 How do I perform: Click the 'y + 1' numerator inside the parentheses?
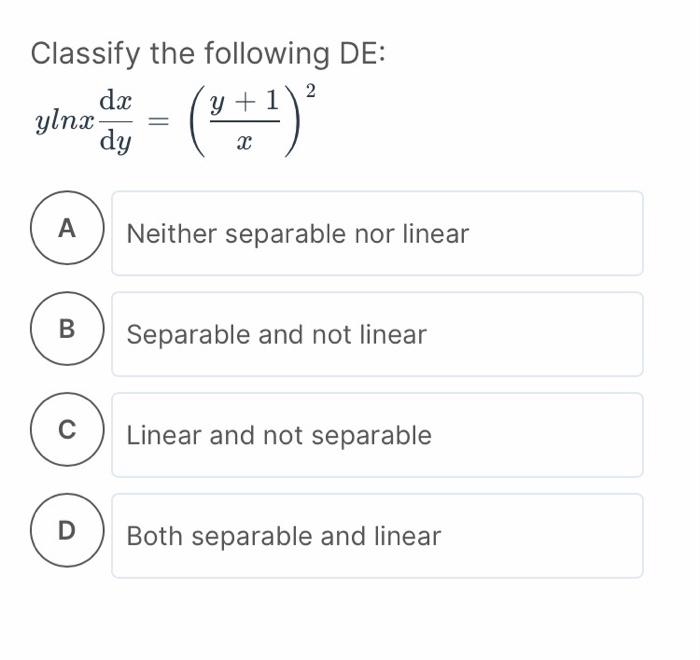[245, 102]
